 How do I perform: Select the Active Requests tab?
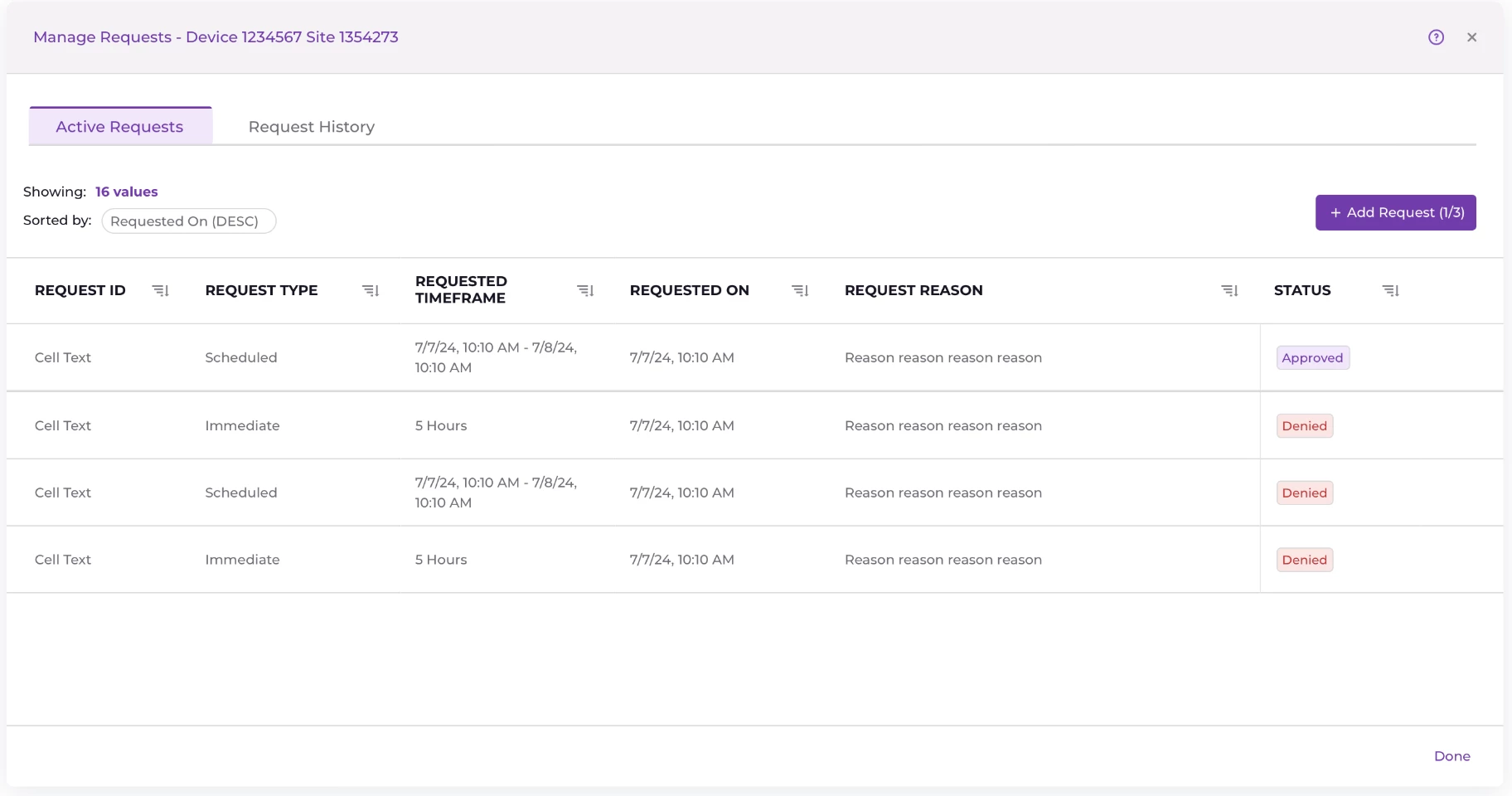(120, 127)
